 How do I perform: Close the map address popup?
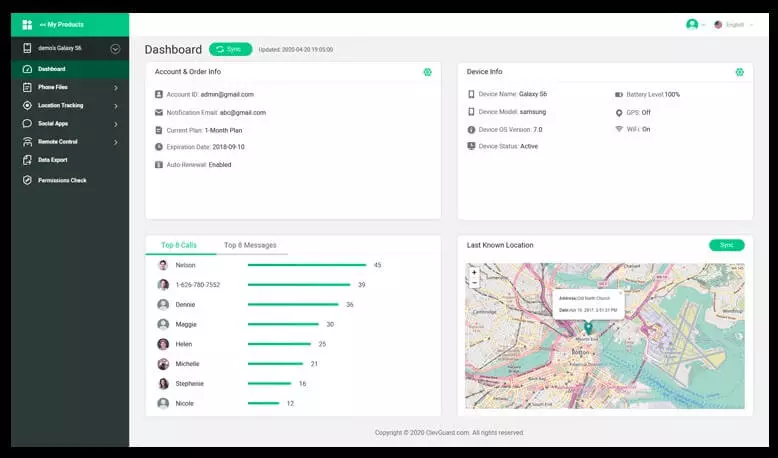click(x=619, y=294)
